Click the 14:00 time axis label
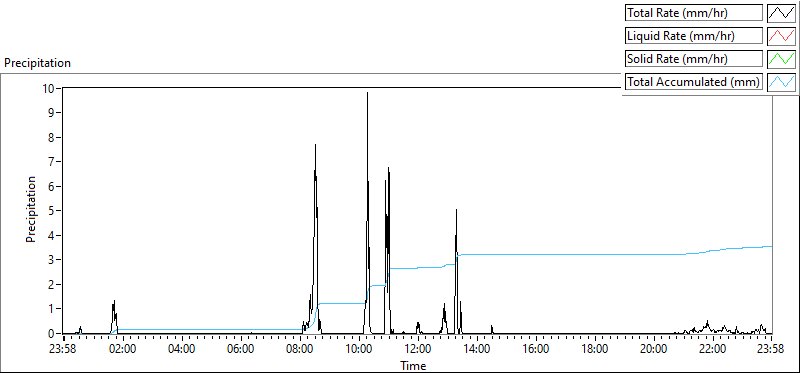 click(x=477, y=350)
